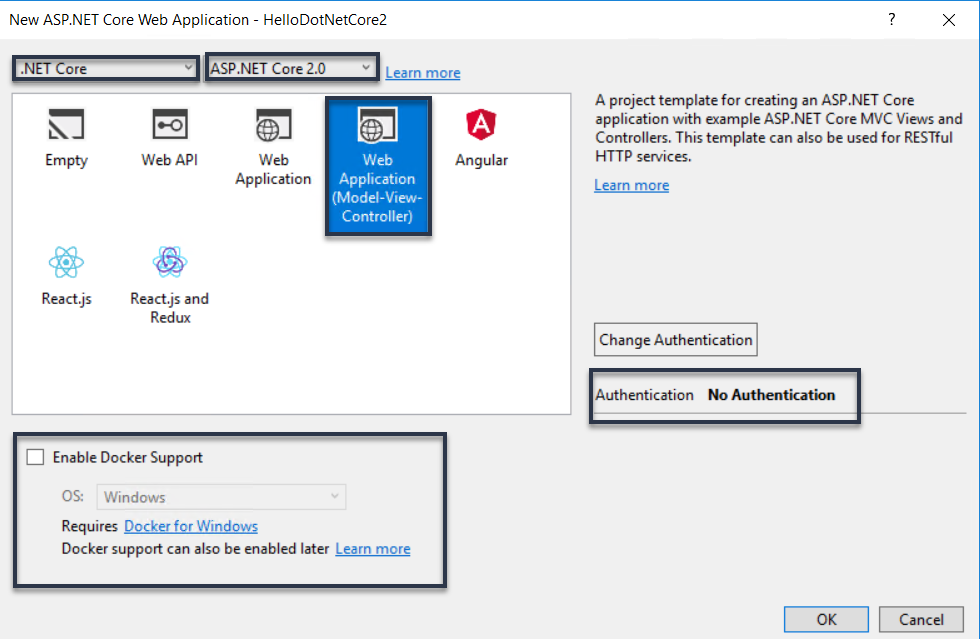Pick the Web Application template icon
980x639 pixels.
click(x=273, y=125)
